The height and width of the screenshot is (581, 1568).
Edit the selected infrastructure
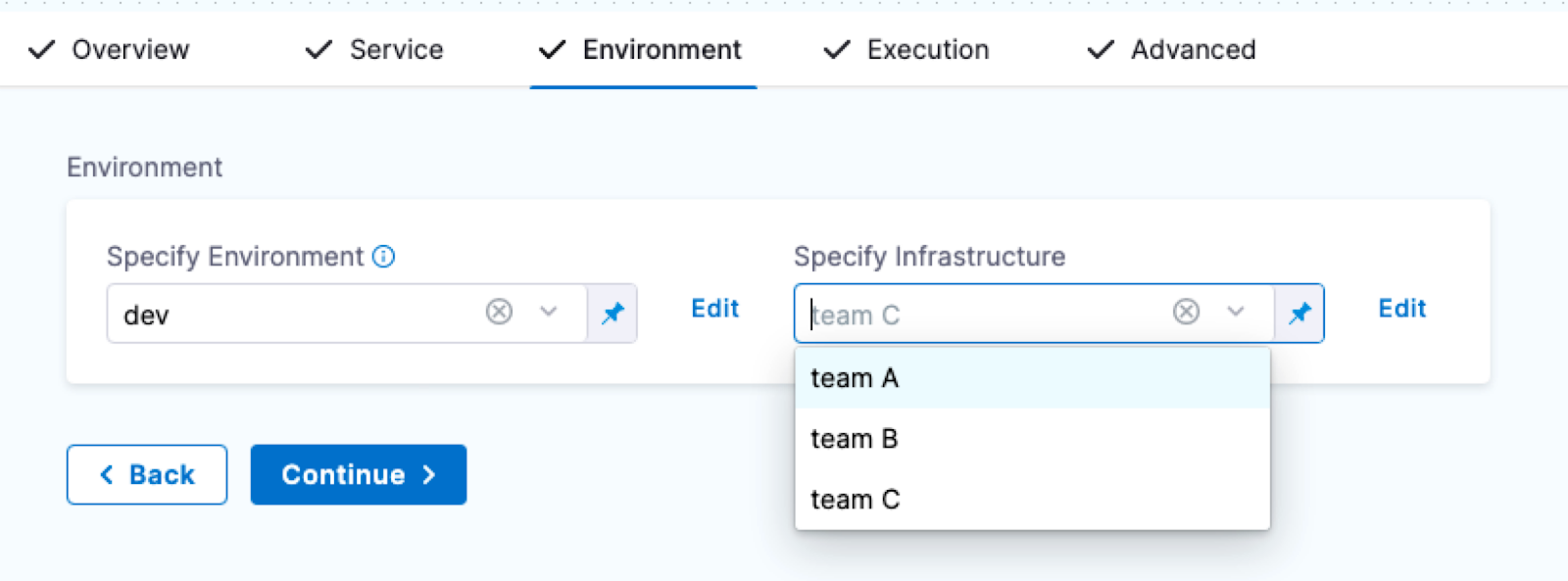[1401, 309]
